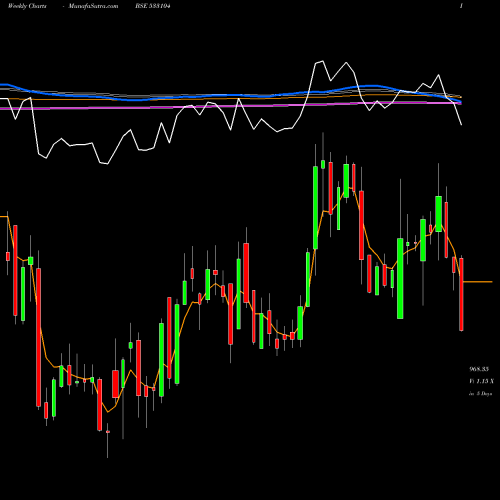Click the orange horizontal price level marker
The image size is (500, 500).
pyautogui.click(x=478, y=282)
